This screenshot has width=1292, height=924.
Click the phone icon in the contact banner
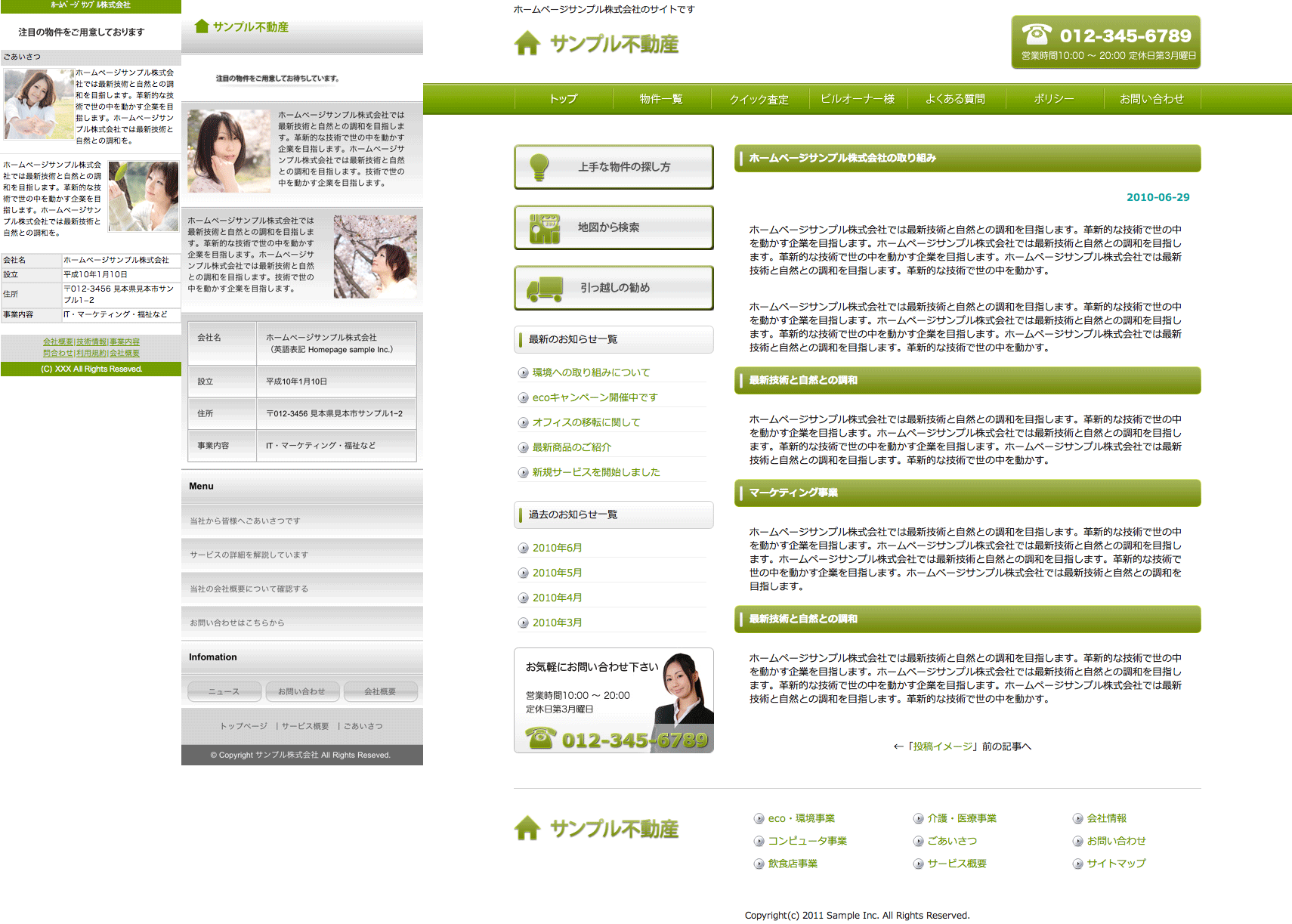pyautogui.click(x=540, y=738)
